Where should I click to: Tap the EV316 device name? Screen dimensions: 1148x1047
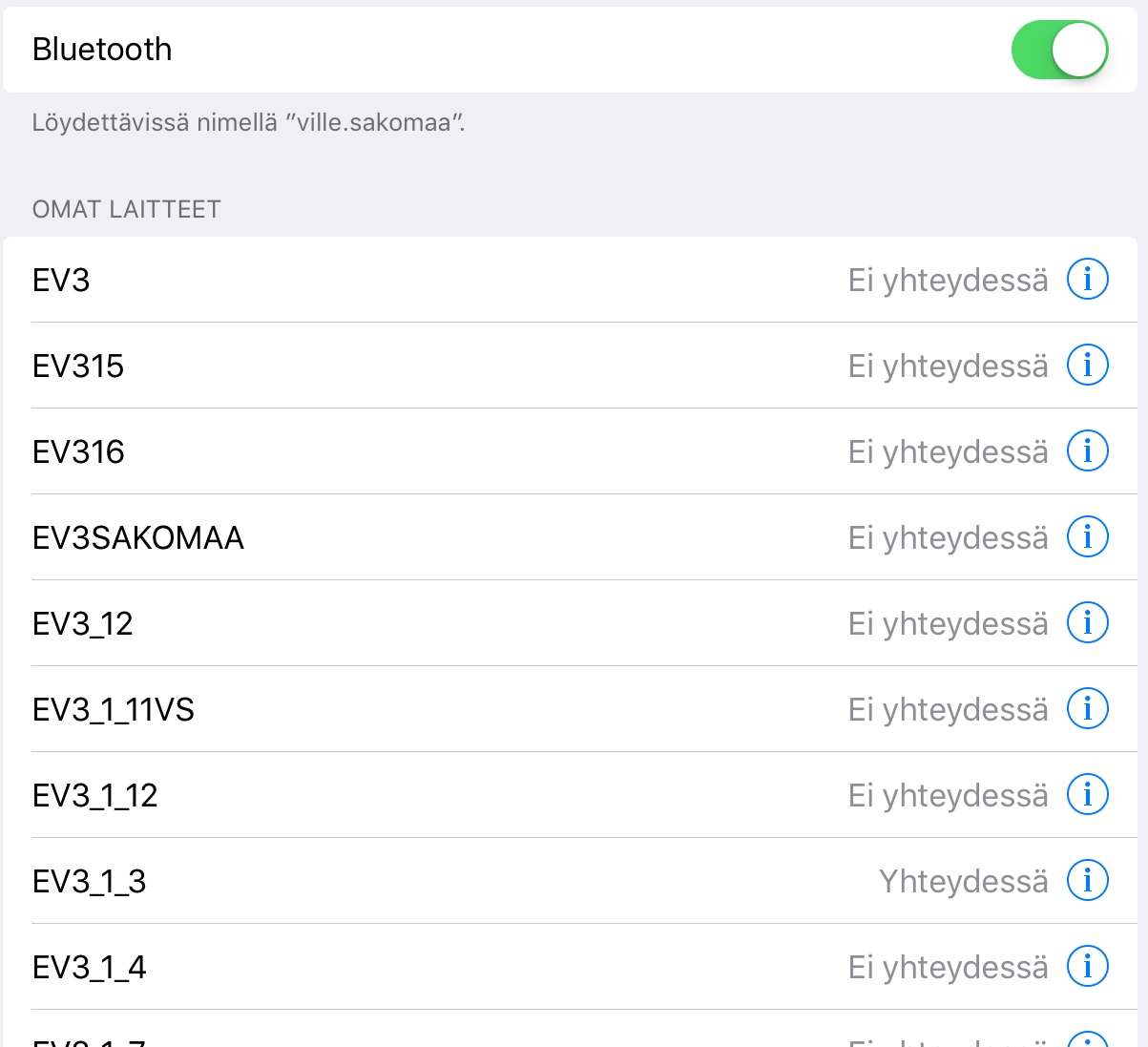tap(78, 452)
